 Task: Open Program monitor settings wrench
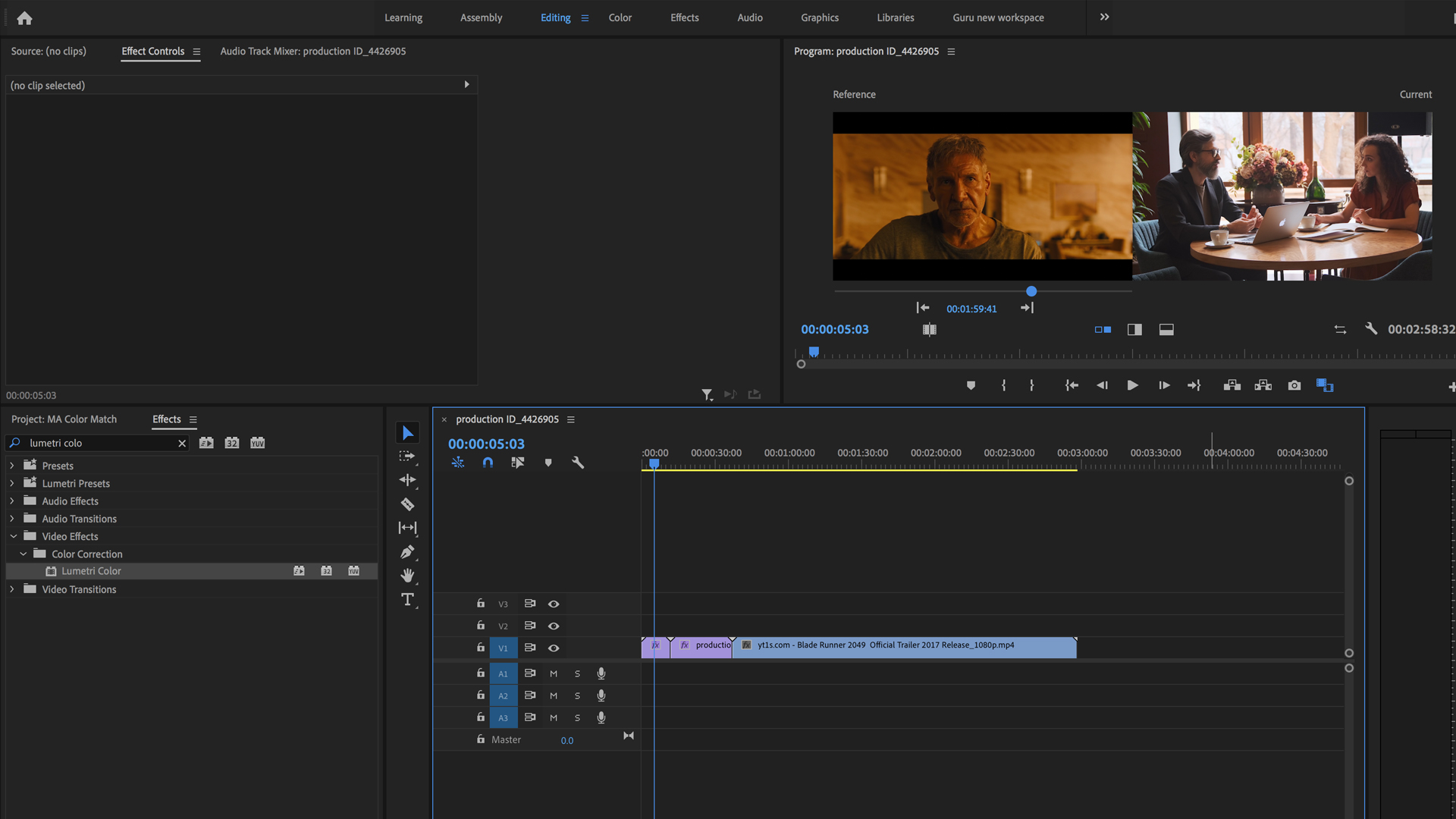[1371, 328]
